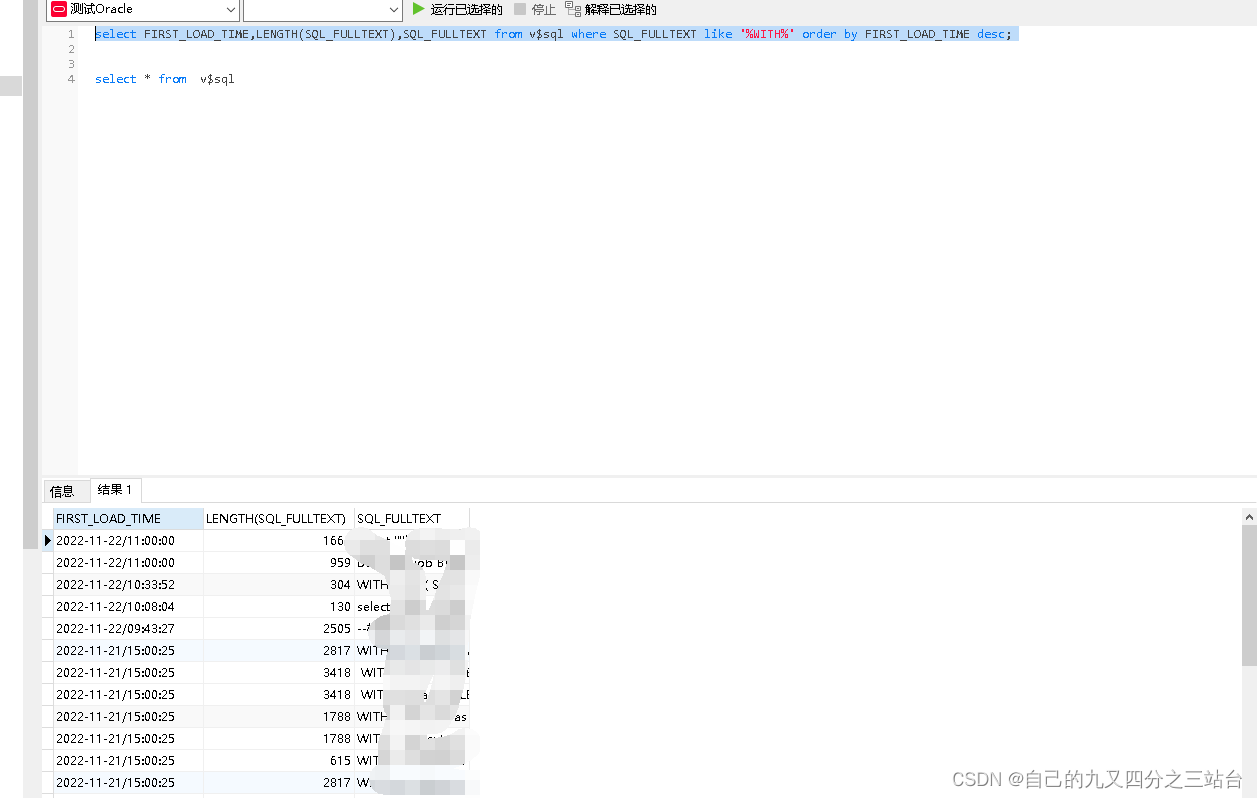Viewport: 1257px width, 798px height.
Task: Click editor line 4 with select * from v$sql
Action: point(165,79)
